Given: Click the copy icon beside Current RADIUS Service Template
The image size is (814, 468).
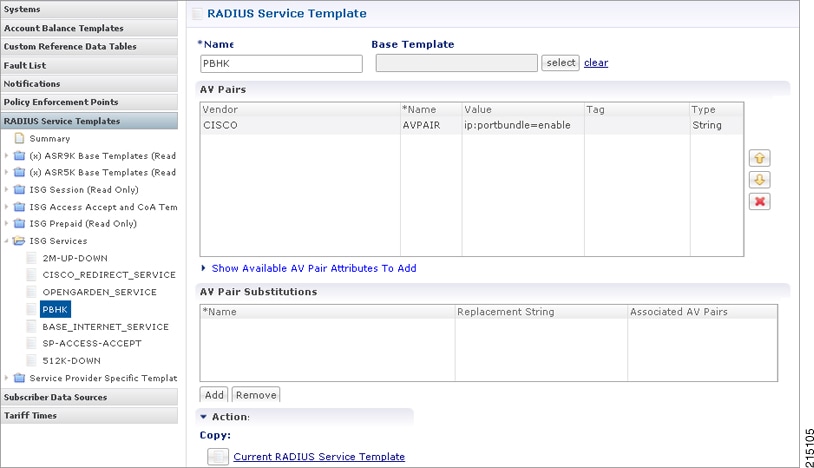Looking at the screenshot, I should 218,457.
